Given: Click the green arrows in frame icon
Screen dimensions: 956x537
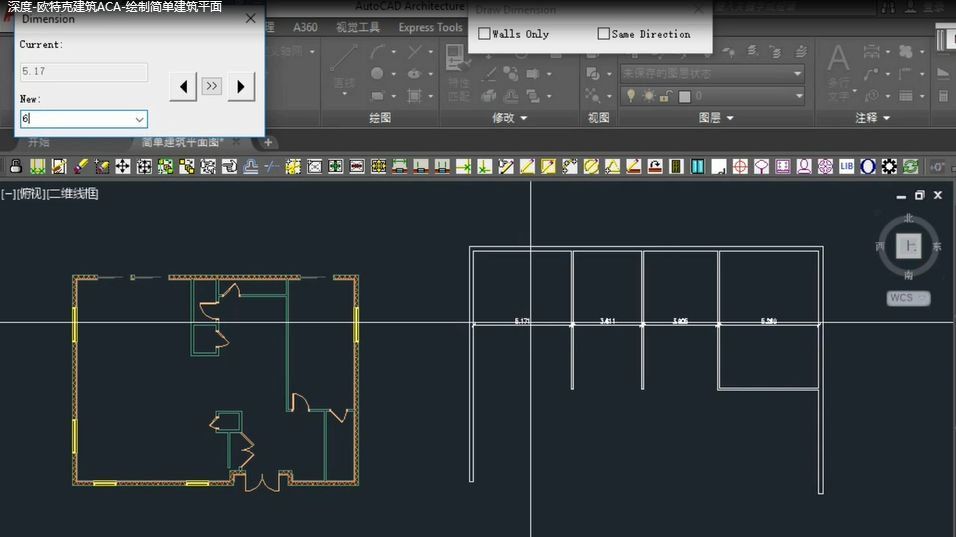Looking at the screenshot, I should (336, 166).
